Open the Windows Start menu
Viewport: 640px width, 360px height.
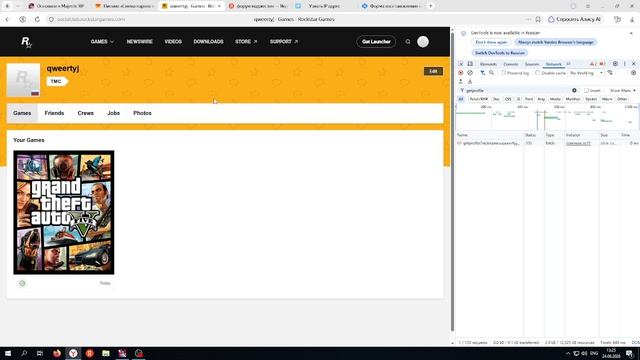point(8,353)
